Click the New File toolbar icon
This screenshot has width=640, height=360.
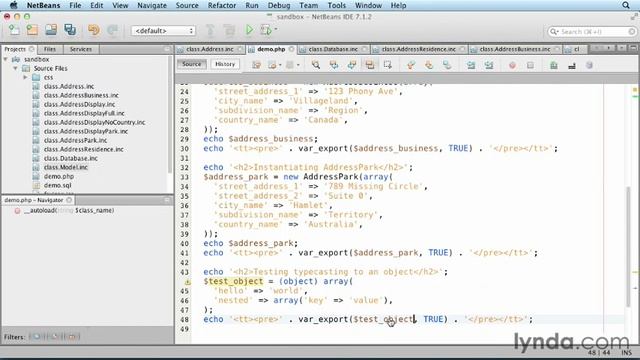(14, 30)
